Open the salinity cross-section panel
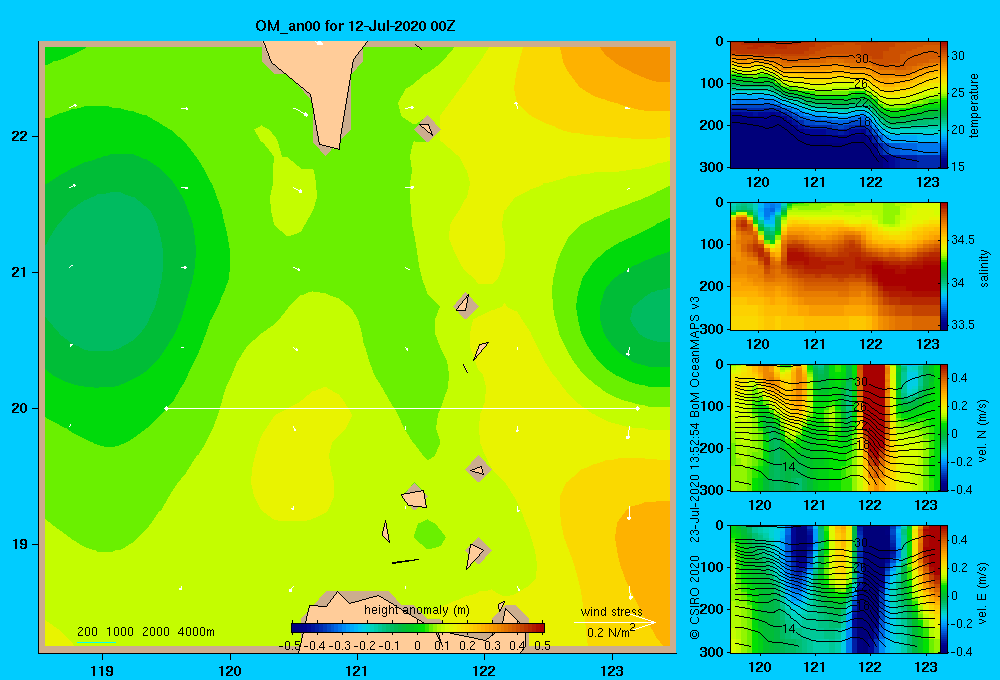Screen dimensions: 1000x680 point(835,266)
